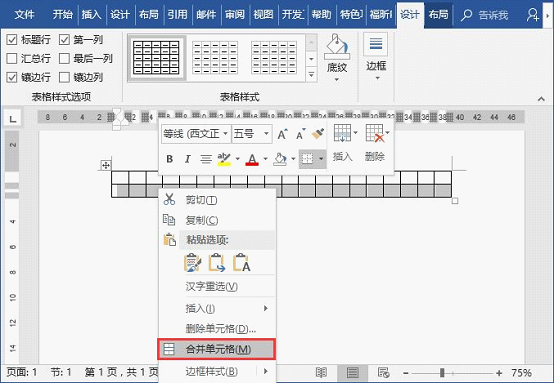Choose Merge Formatting paste option icon
The height and width of the screenshot is (383, 554).
coord(217,263)
